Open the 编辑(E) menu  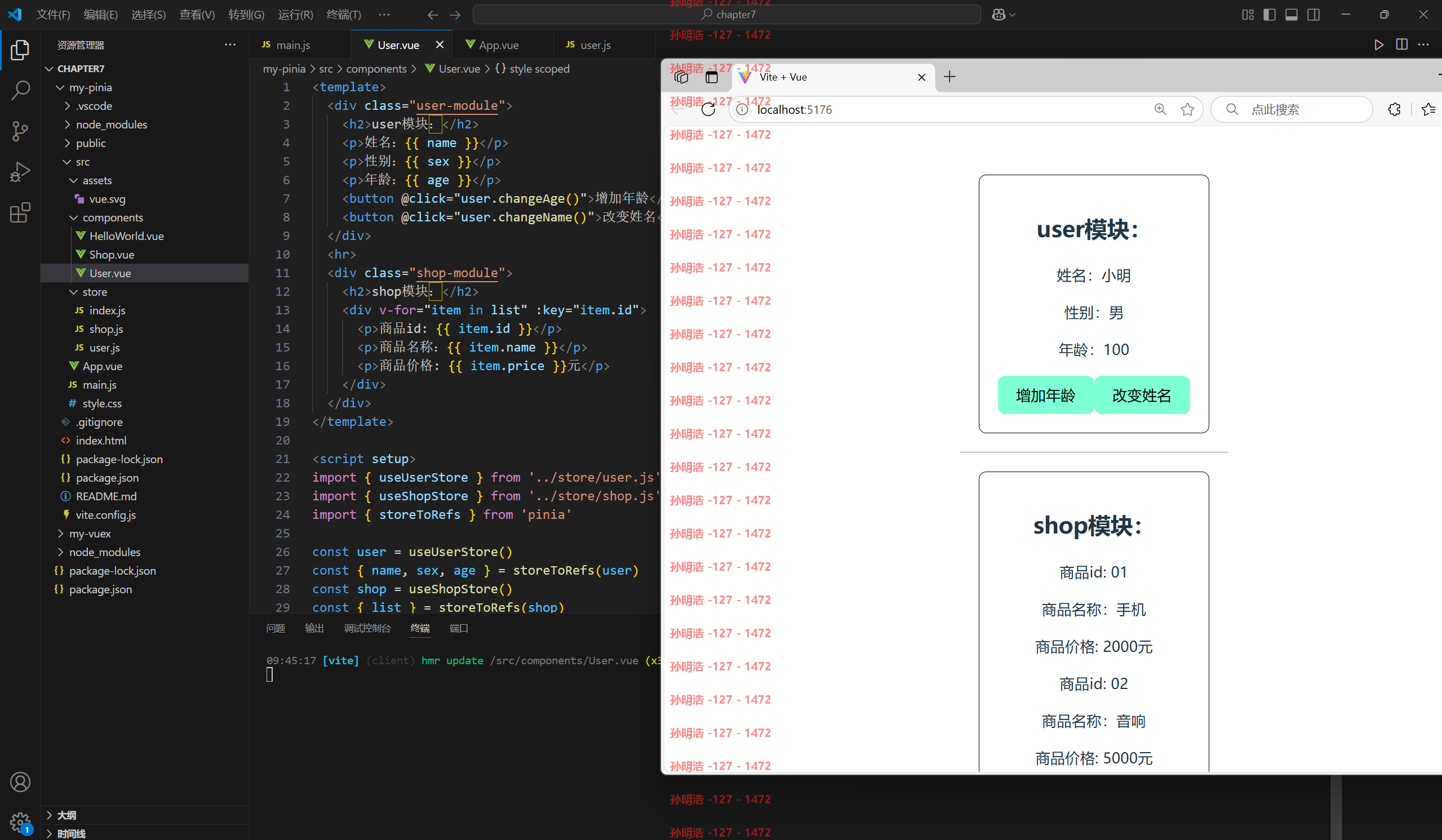point(101,15)
